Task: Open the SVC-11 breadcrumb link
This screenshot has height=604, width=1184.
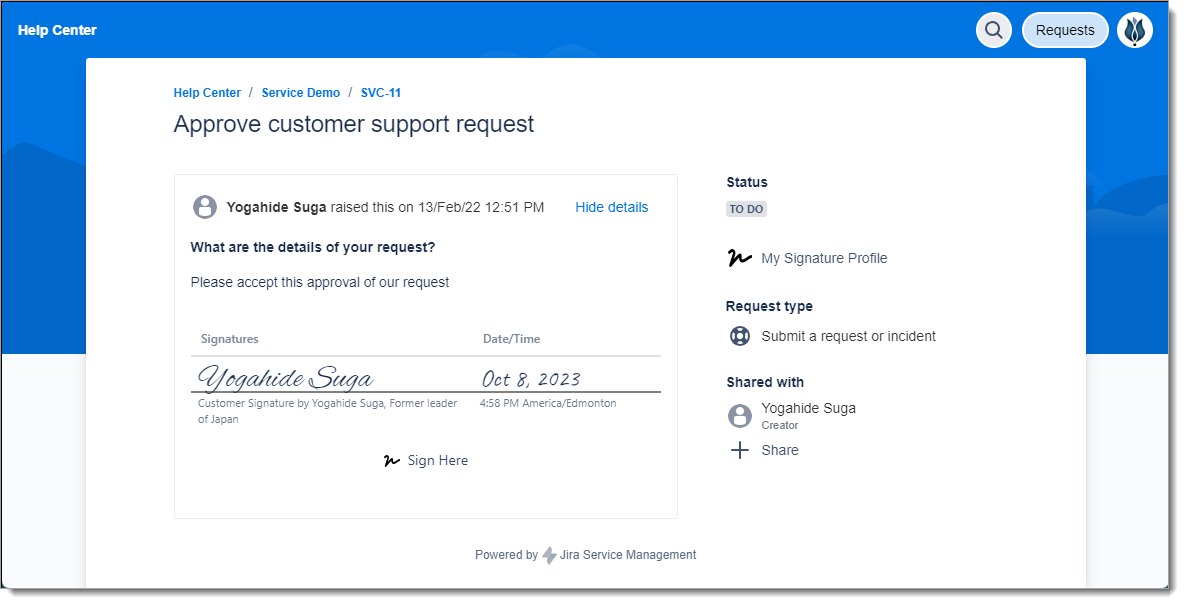Action: pyautogui.click(x=381, y=93)
